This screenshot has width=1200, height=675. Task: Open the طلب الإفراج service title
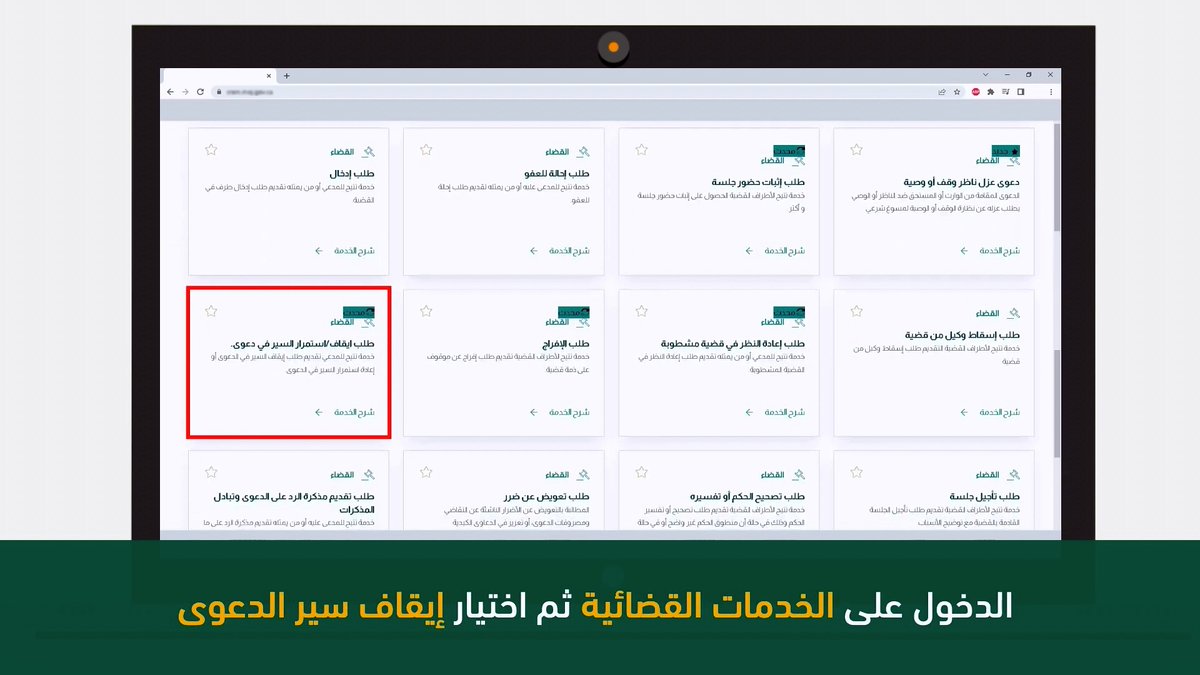point(568,343)
